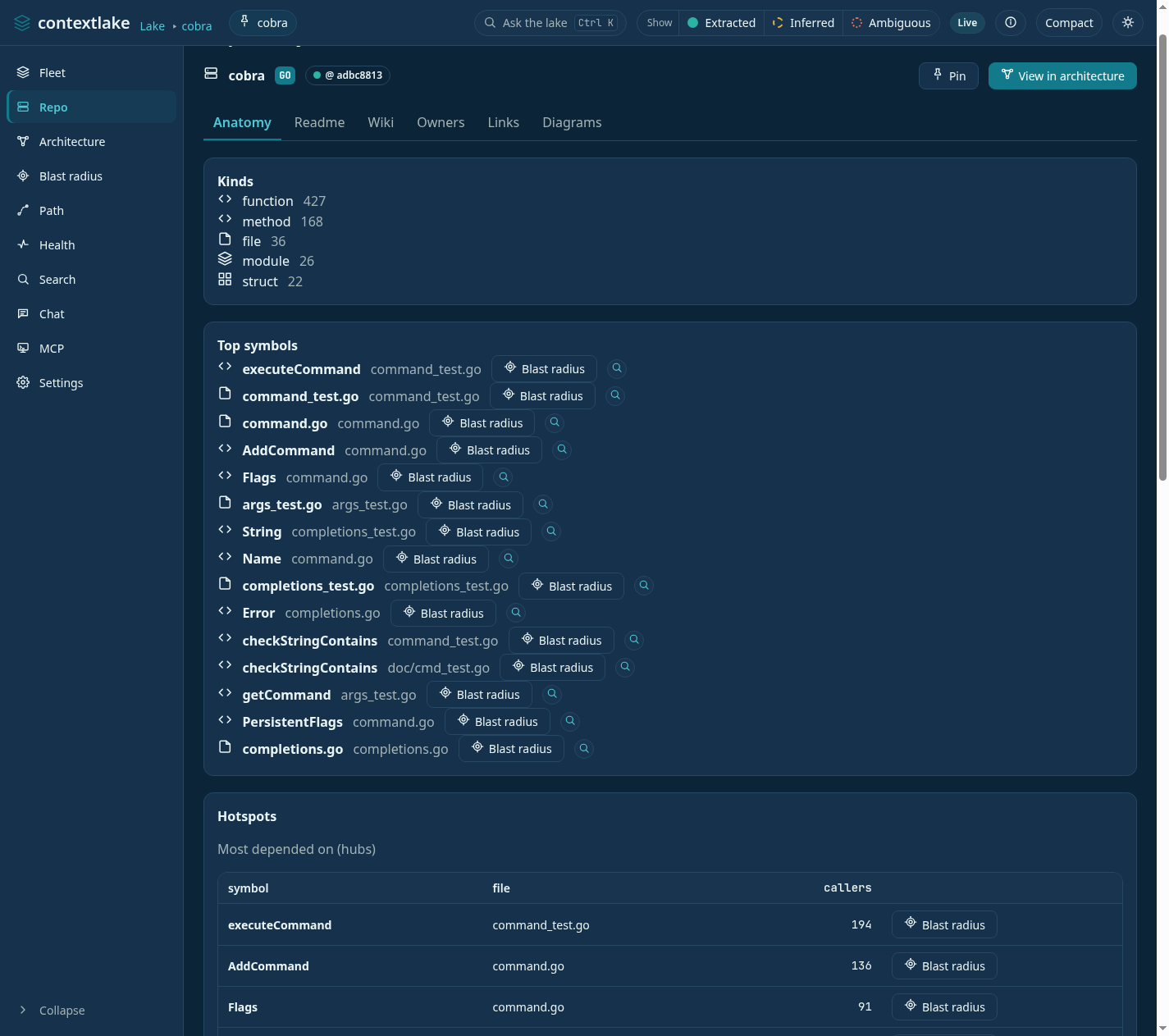Select the Links tab
The image size is (1169, 1036).
(x=503, y=122)
